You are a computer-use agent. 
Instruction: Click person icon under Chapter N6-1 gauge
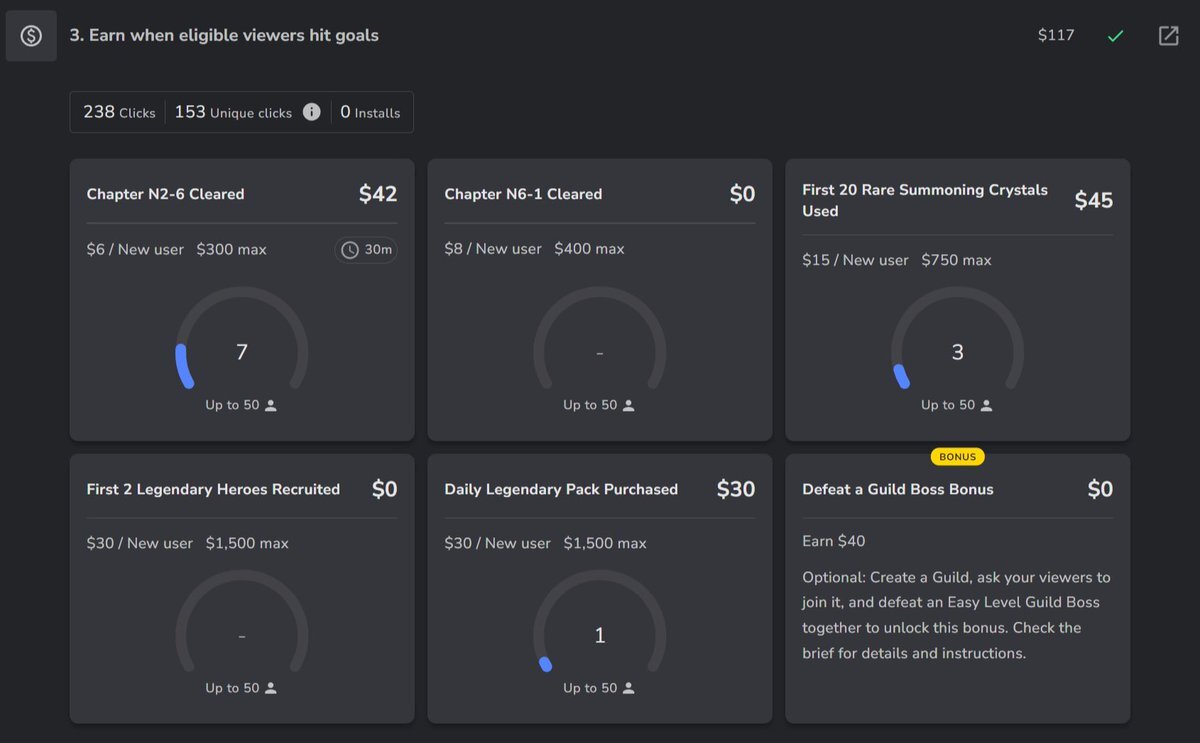click(629, 405)
